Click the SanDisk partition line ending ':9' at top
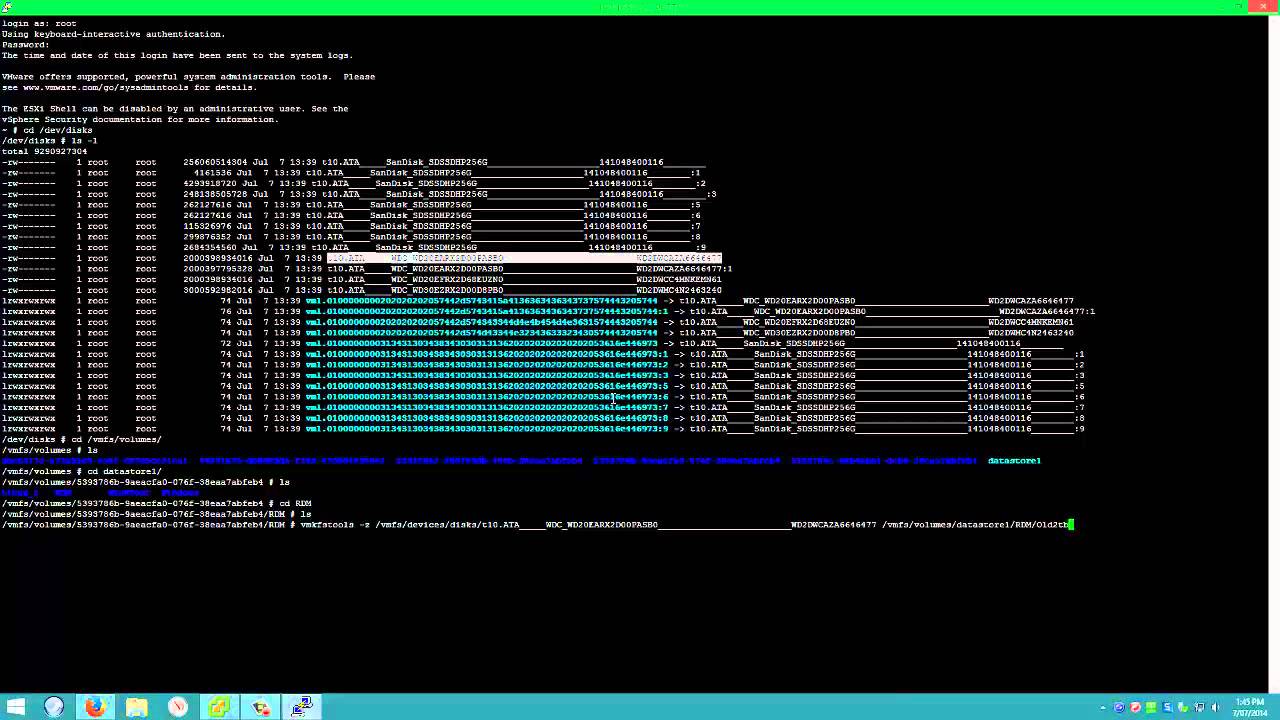Screen dimensions: 1280x720 point(354,247)
